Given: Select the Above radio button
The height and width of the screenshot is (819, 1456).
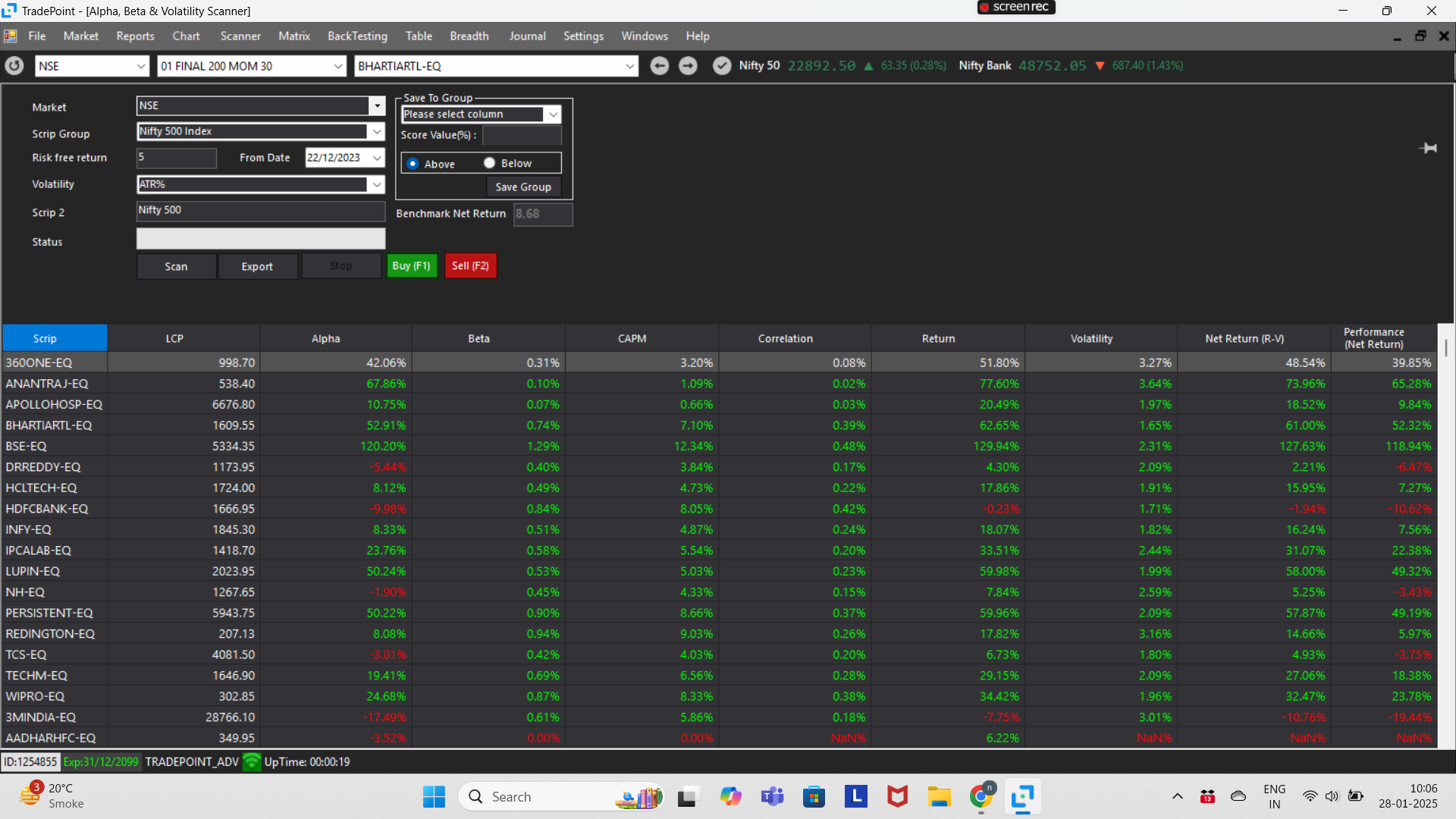Looking at the screenshot, I should [413, 163].
